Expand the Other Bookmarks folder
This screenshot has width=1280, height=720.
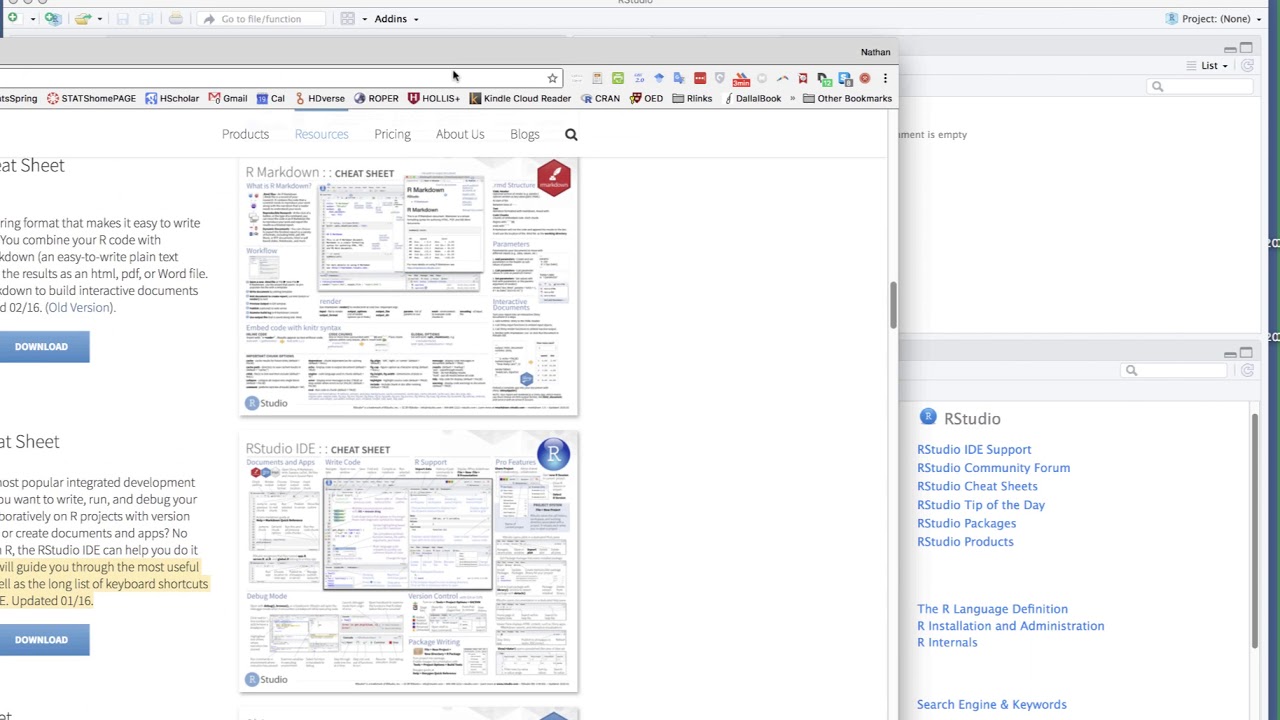pos(847,98)
